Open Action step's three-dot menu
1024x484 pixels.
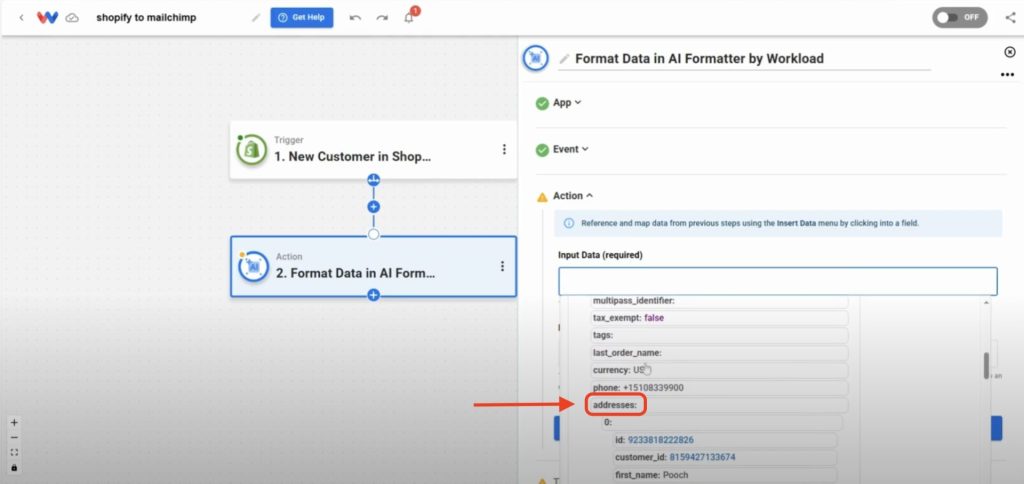pyautogui.click(x=502, y=266)
